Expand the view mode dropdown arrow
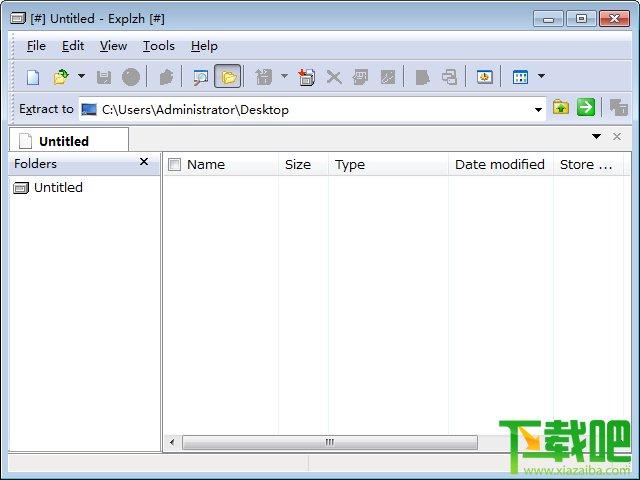 [541, 76]
